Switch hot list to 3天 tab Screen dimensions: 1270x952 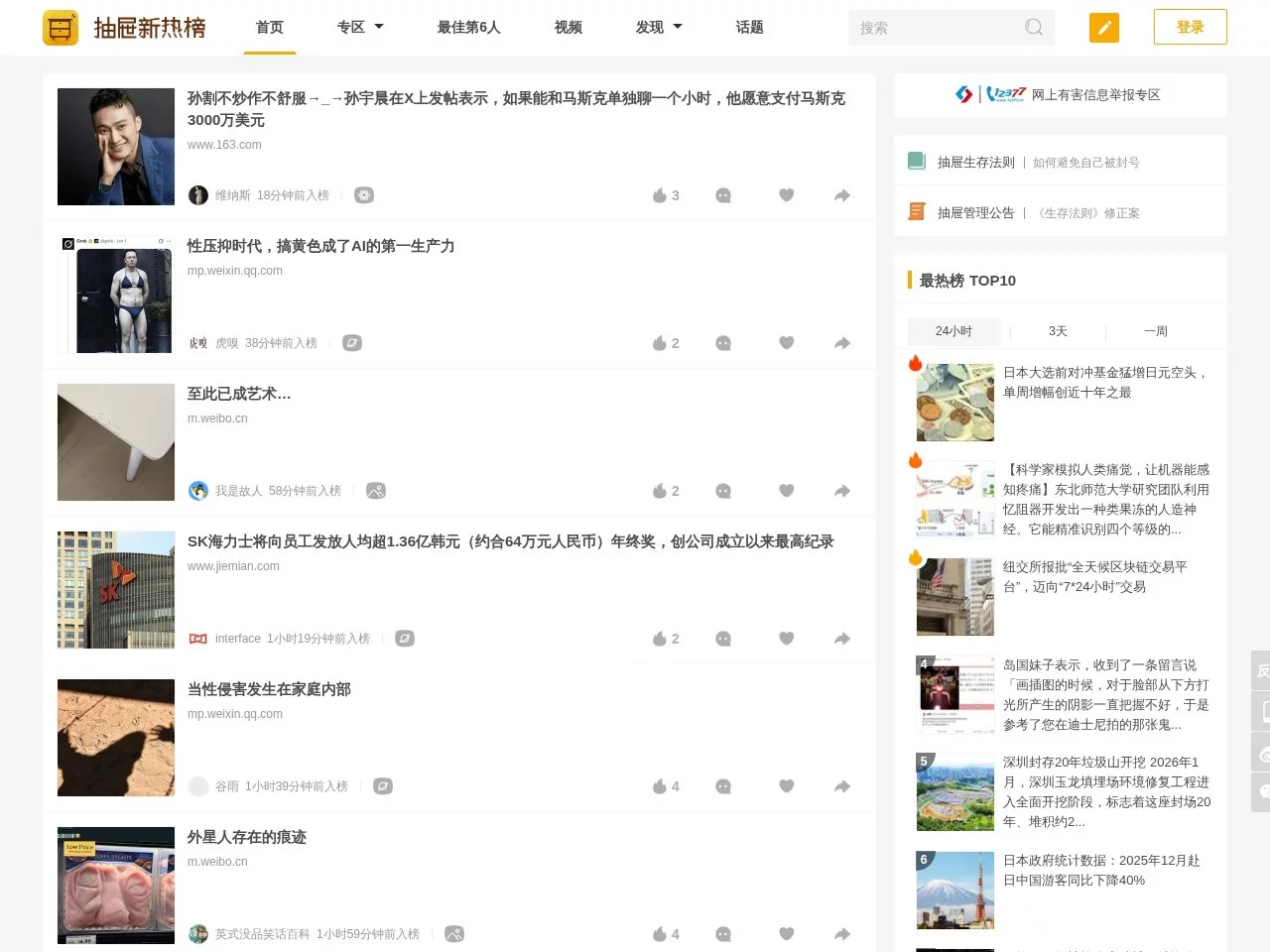[1058, 330]
